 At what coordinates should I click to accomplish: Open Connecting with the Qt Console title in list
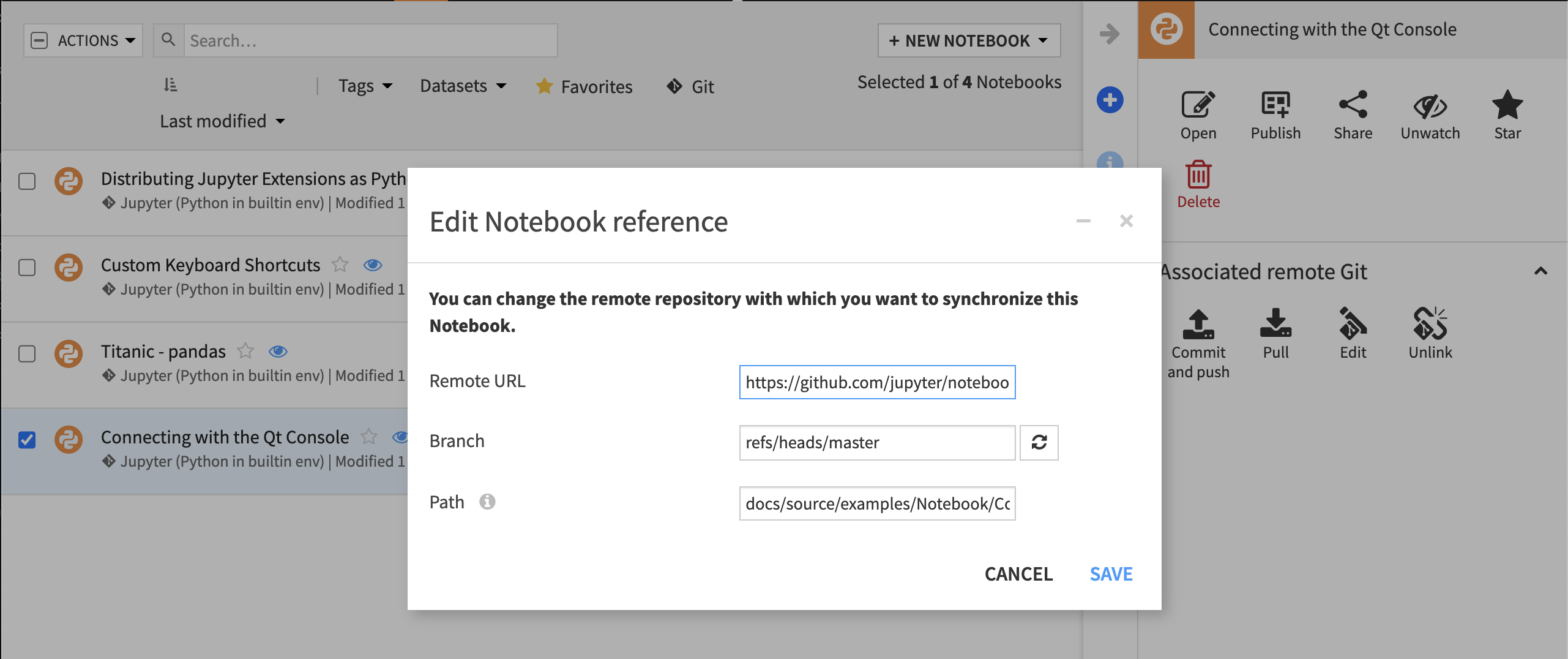(x=225, y=437)
